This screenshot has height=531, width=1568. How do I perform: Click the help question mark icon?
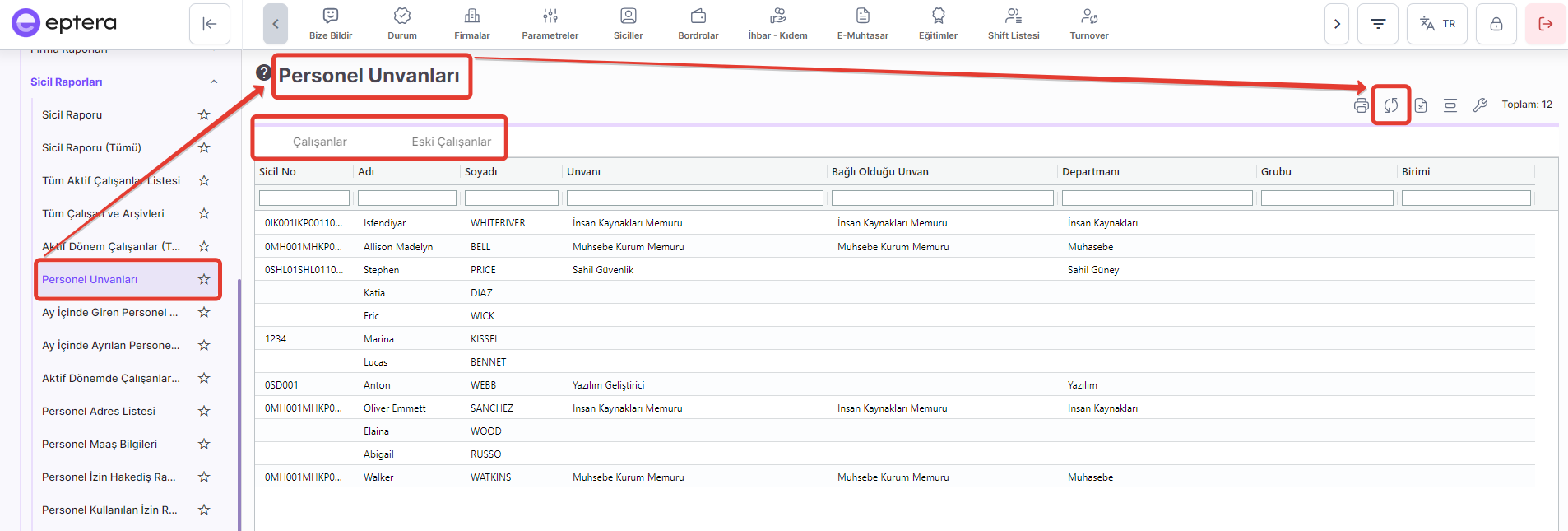point(263,72)
